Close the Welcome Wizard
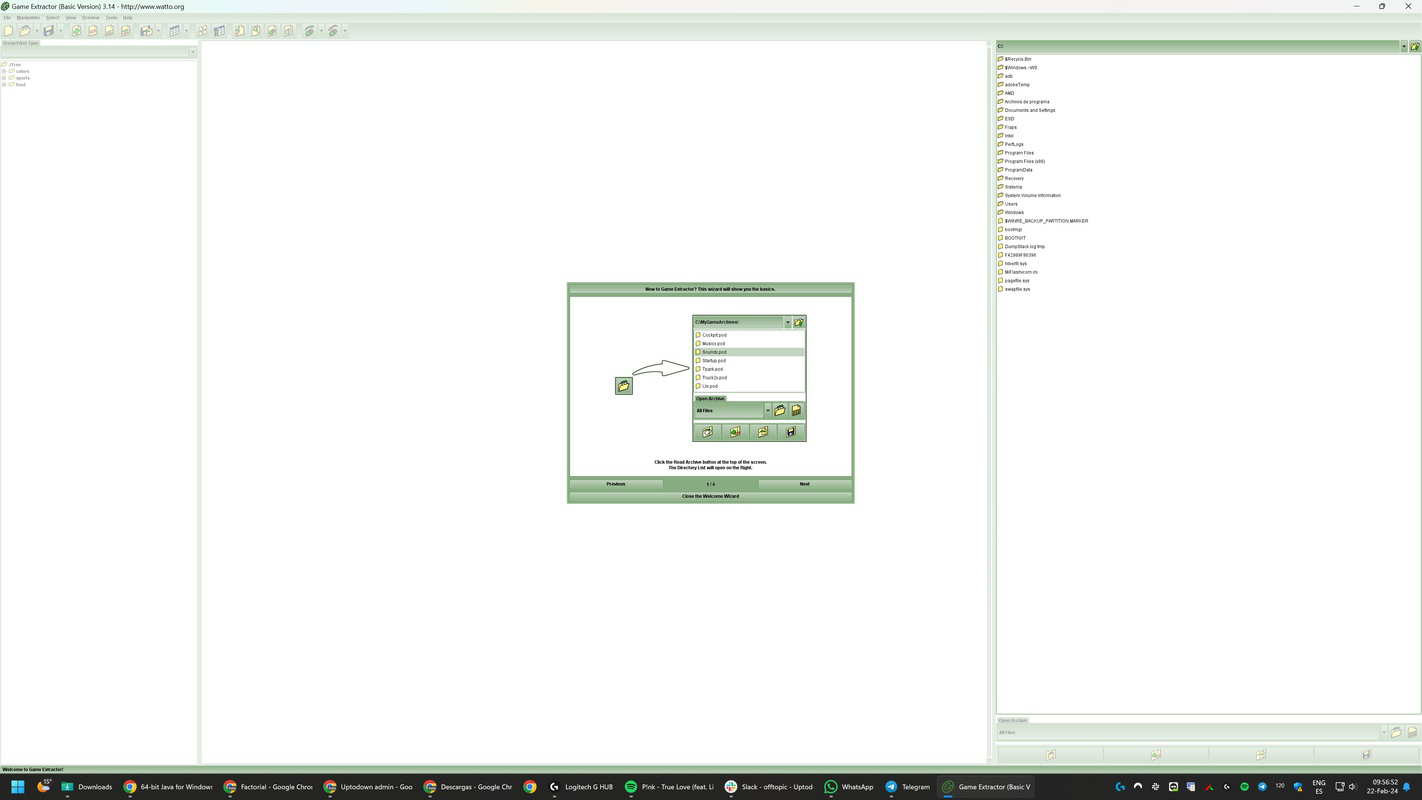The height and width of the screenshot is (800, 1422). pos(711,496)
